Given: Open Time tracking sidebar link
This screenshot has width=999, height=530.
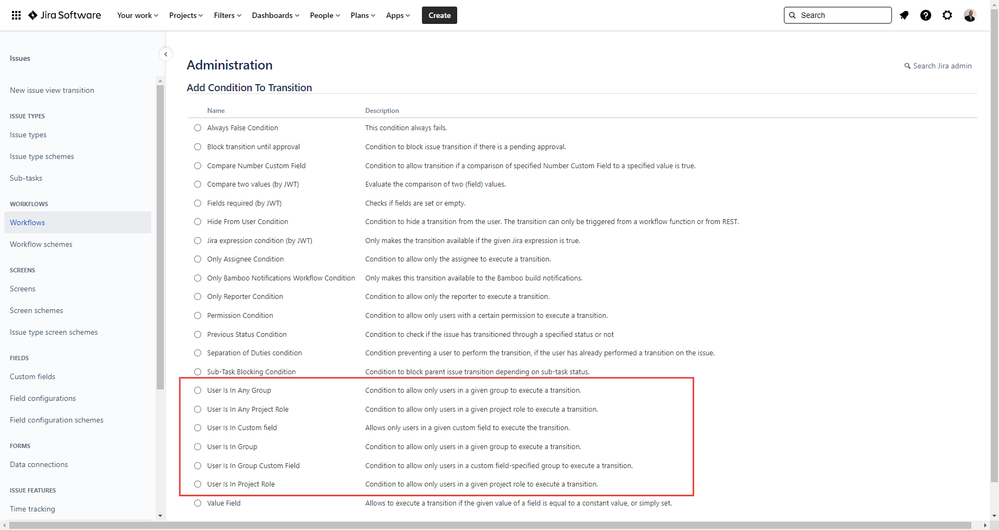Looking at the screenshot, I should (x=32, y=509).
